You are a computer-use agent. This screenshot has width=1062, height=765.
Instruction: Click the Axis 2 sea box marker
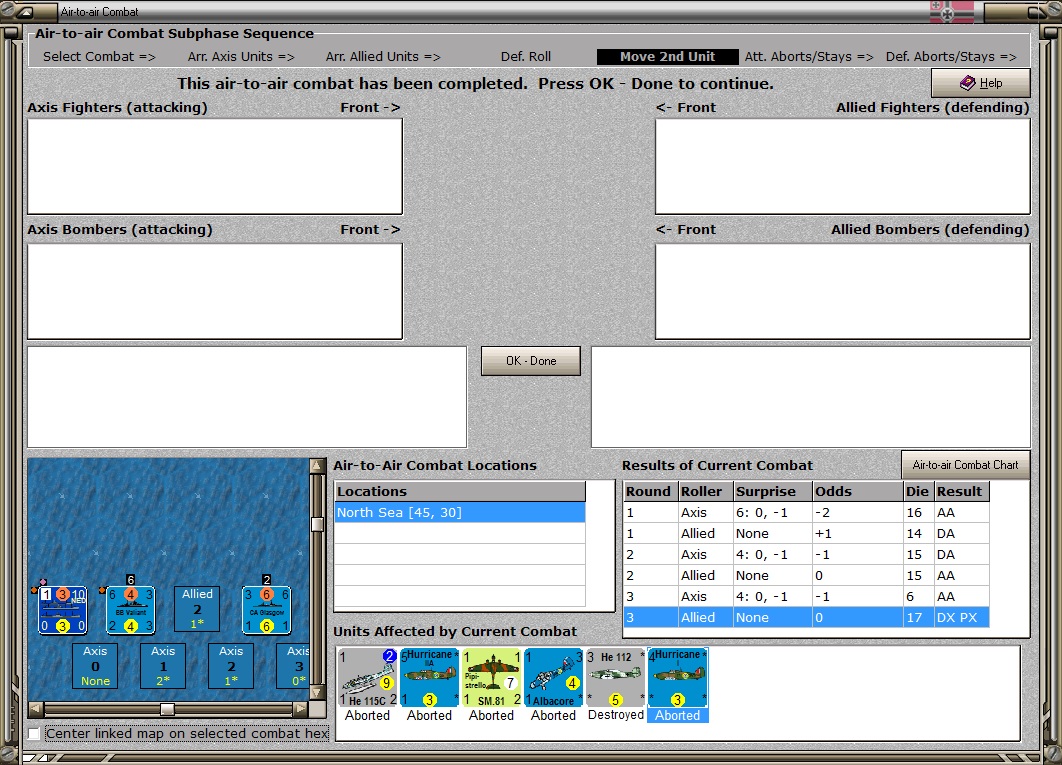click(231, 665)
